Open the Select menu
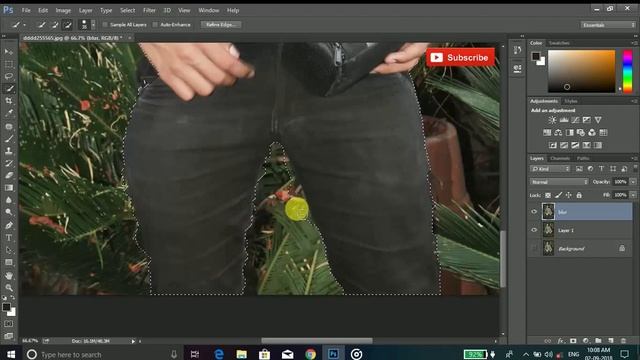The width and height of the screenshot is (640, 360). point(127,10)
